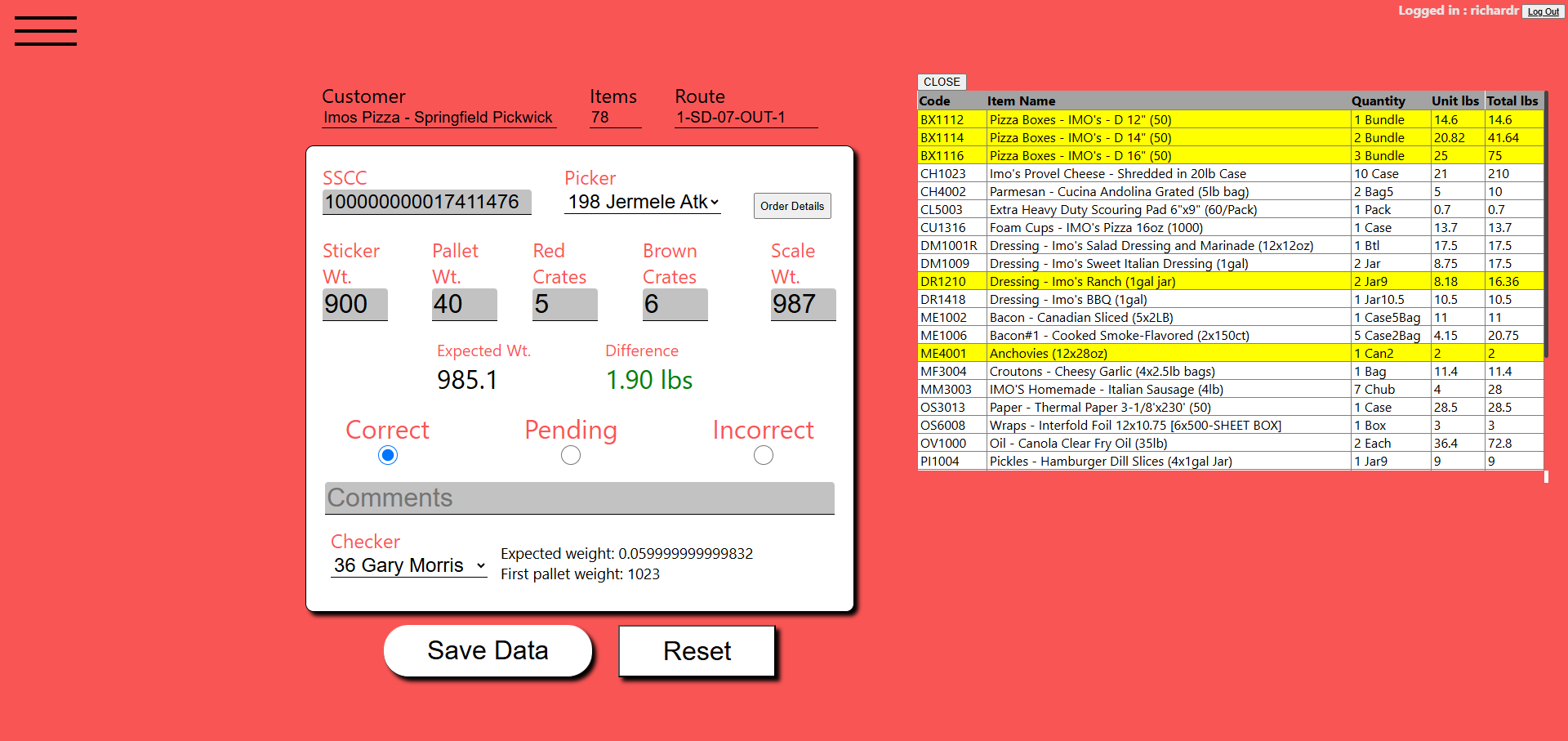
Task: Click the Scale Wt. field
Action: click(803, 304)
